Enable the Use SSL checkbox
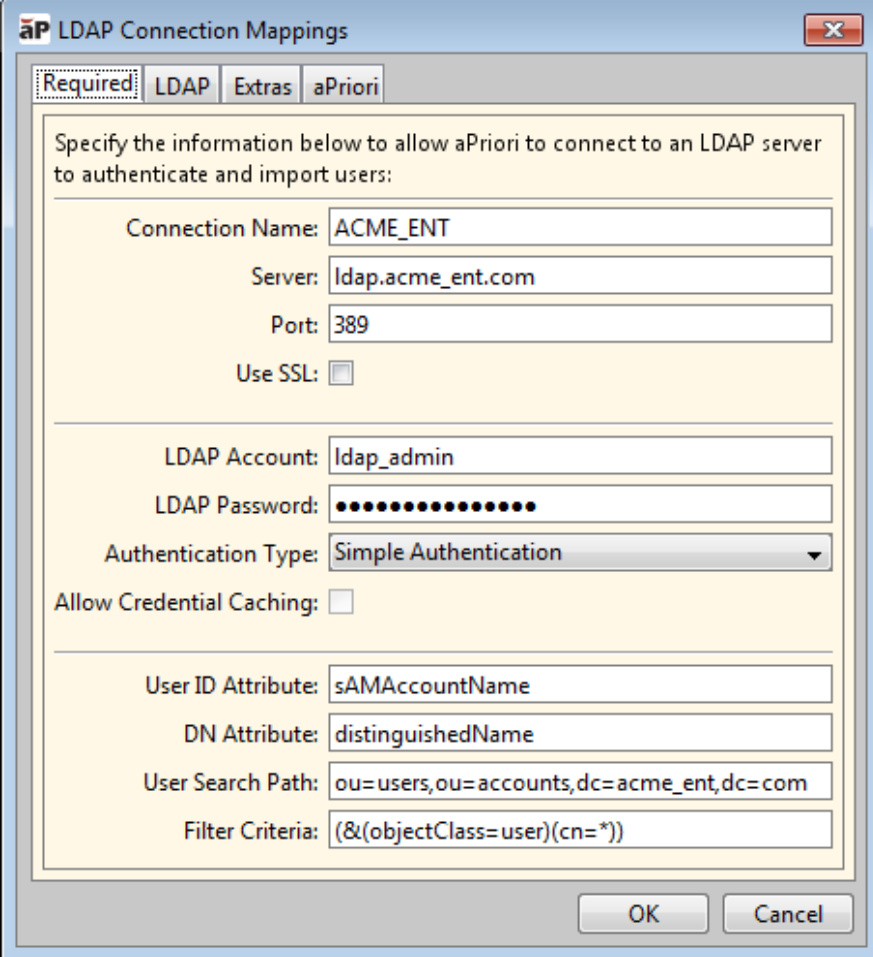 point(342,374)
